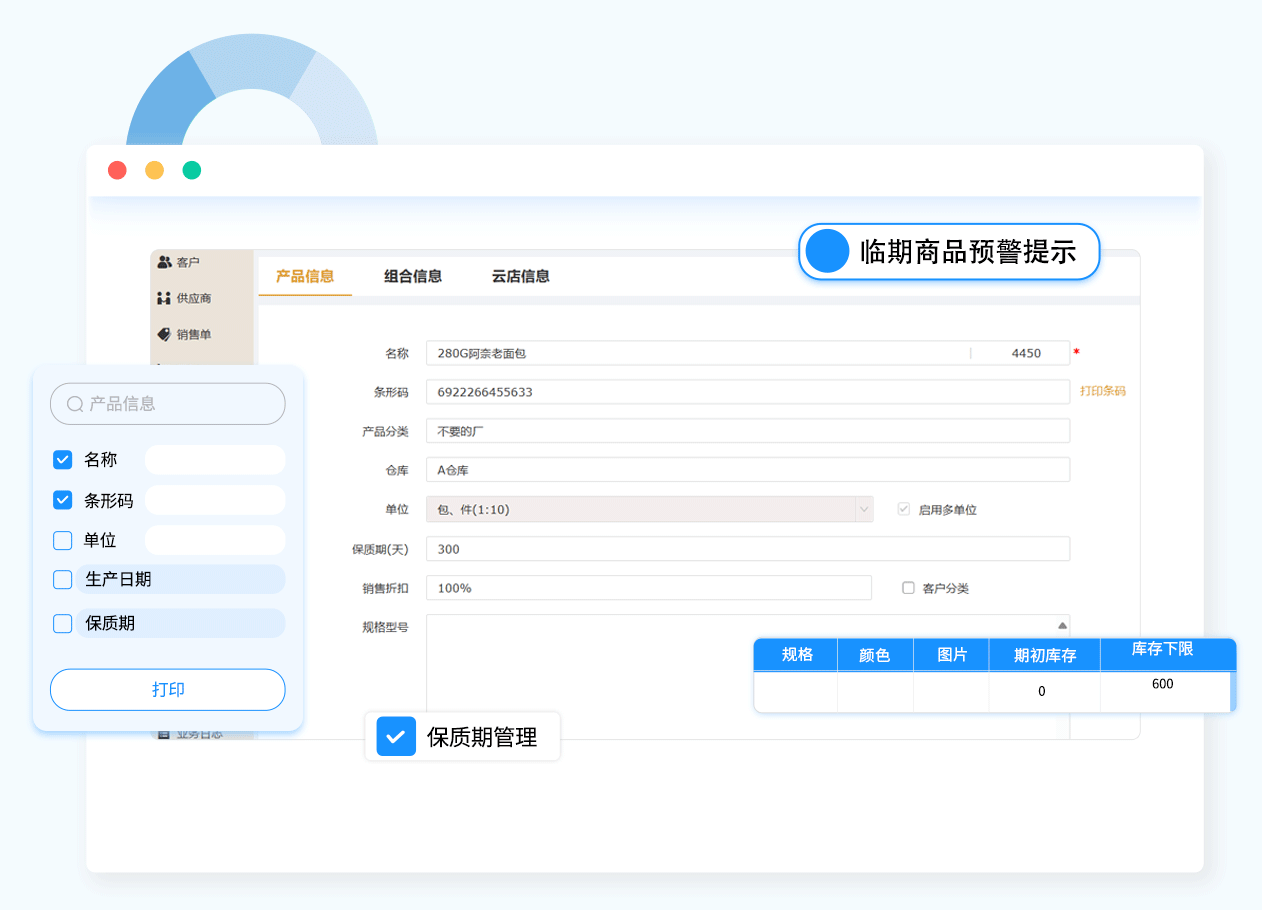Toggle the 客户分类 checkbox

(x=908, y=588)
